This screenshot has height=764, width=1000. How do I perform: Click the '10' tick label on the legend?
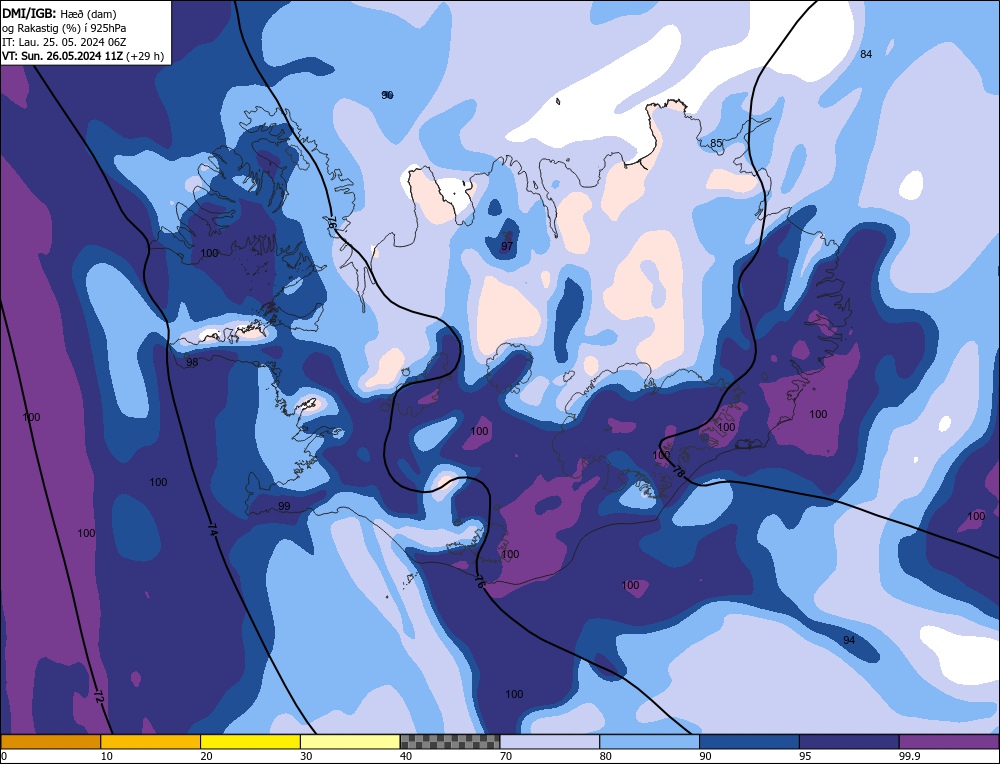[106, 756]
